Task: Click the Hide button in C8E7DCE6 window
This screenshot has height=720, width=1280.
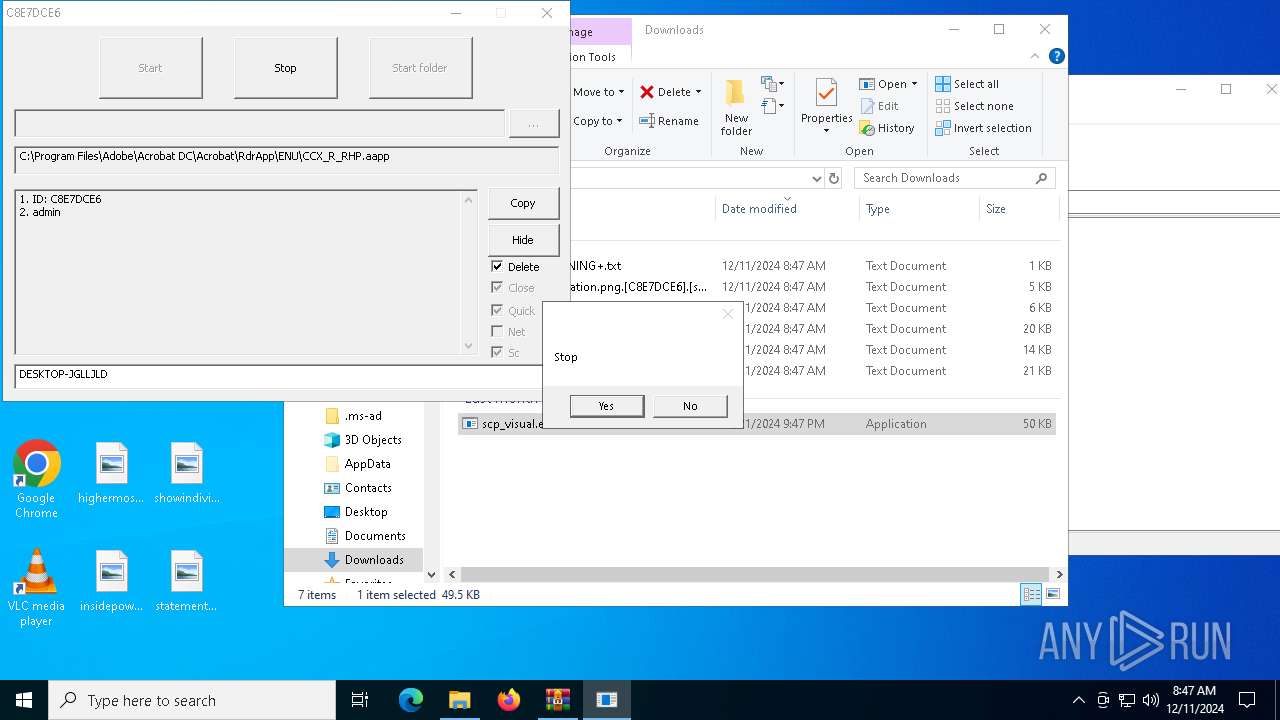Action: 523,240
